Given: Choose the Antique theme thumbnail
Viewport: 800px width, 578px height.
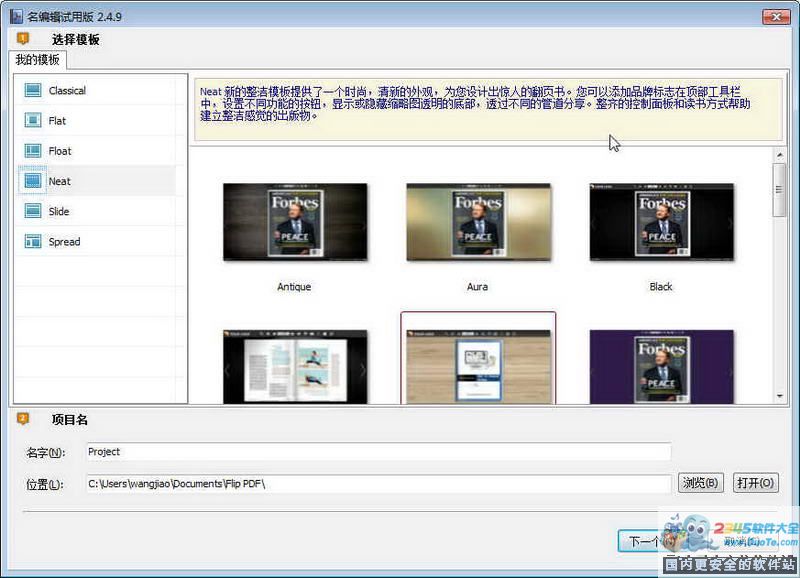Looking at the screenshot, I should (x=295, y=222).
